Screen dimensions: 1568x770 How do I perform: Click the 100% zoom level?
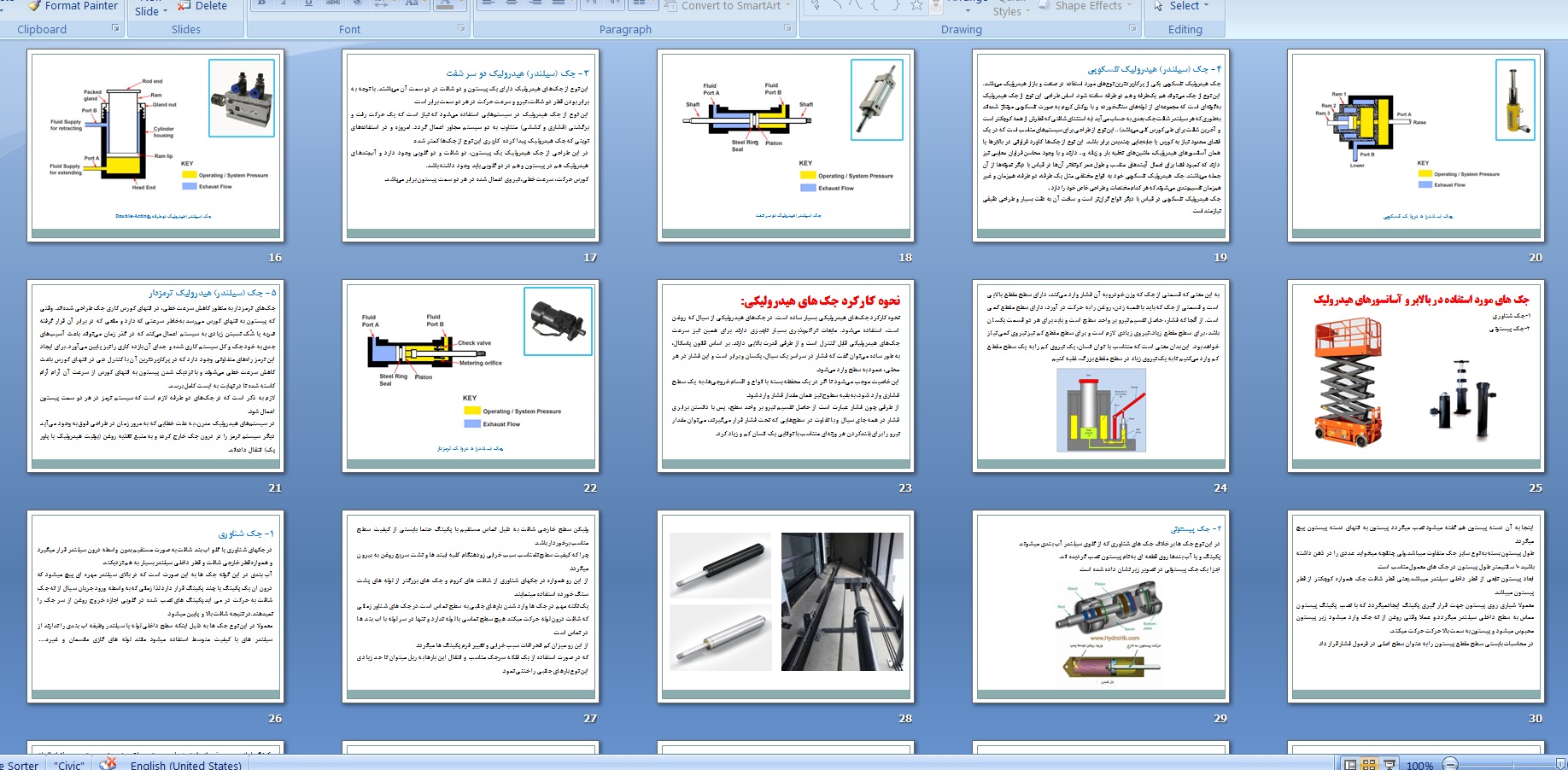pos(1419,765)
